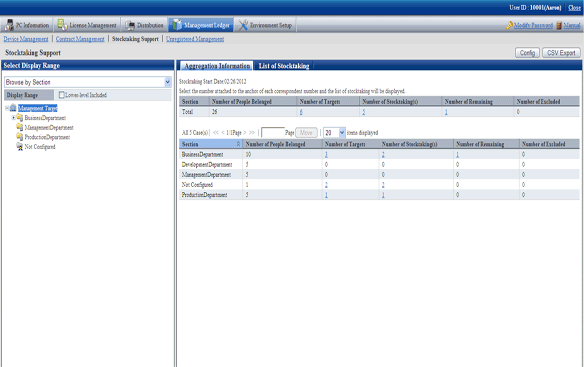Viewport: 584px width, 367px height.
Task: Click the Modify Password key icon
Action: [510, 25]
